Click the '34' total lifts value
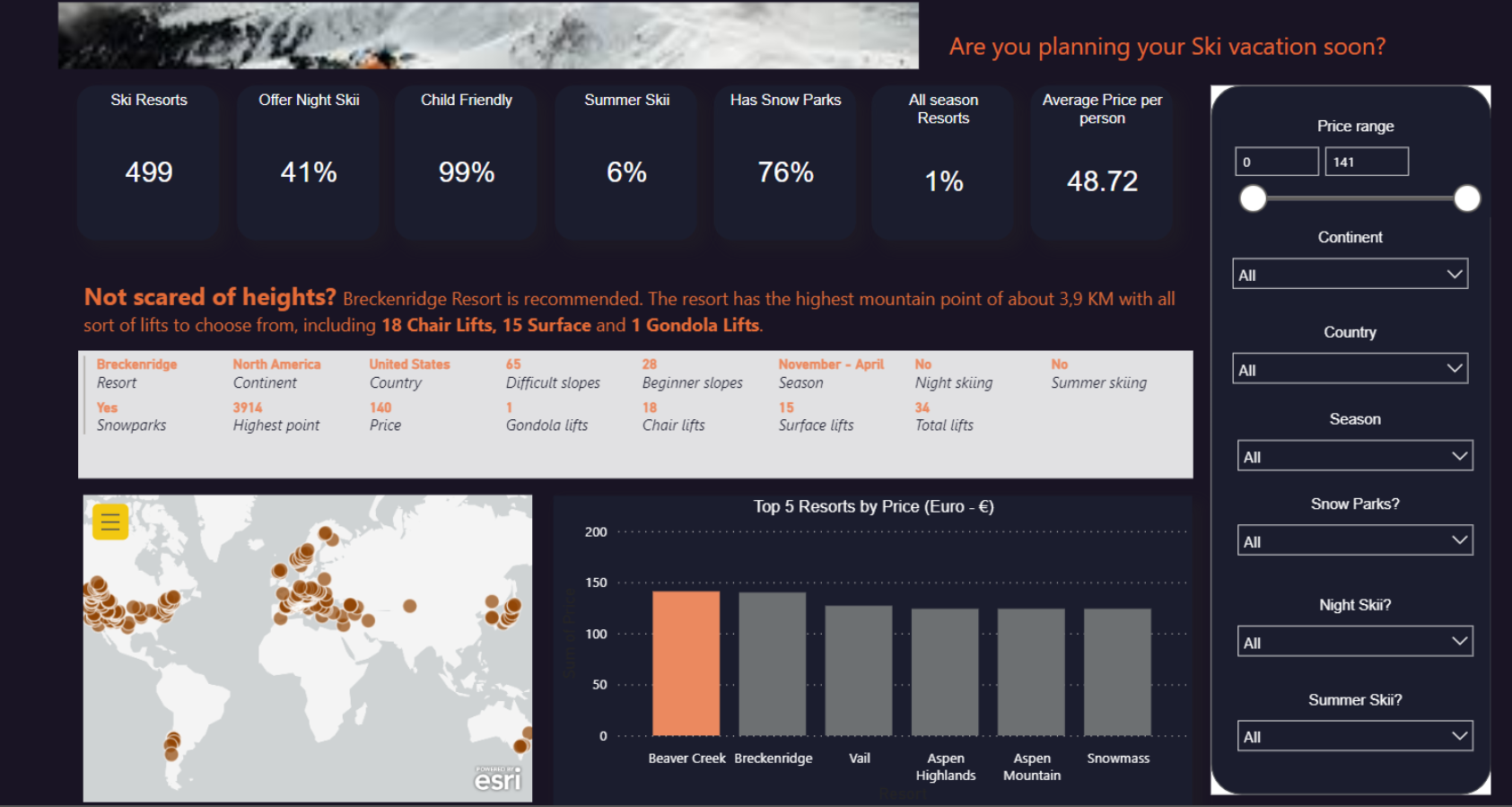 (x=922, y=408)
